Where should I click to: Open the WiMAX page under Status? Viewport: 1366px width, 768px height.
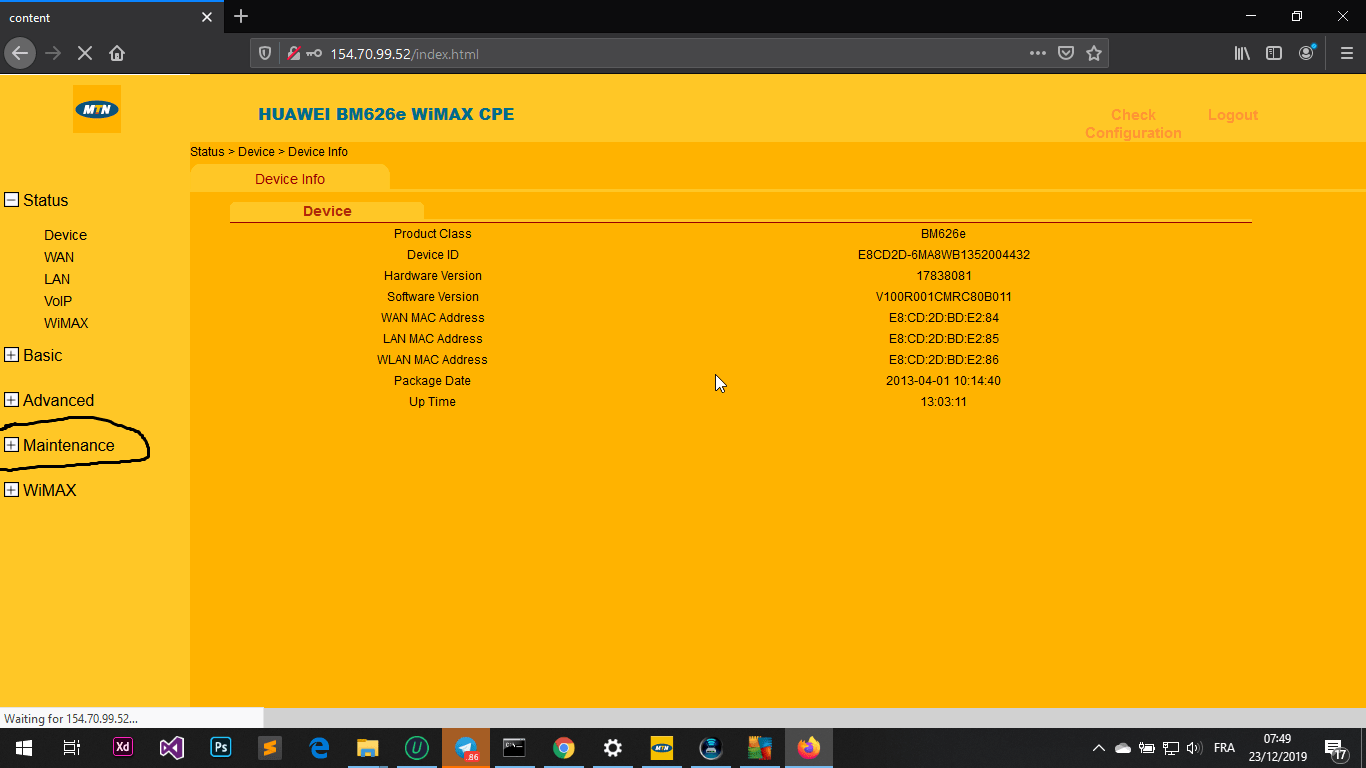point(66,323)
